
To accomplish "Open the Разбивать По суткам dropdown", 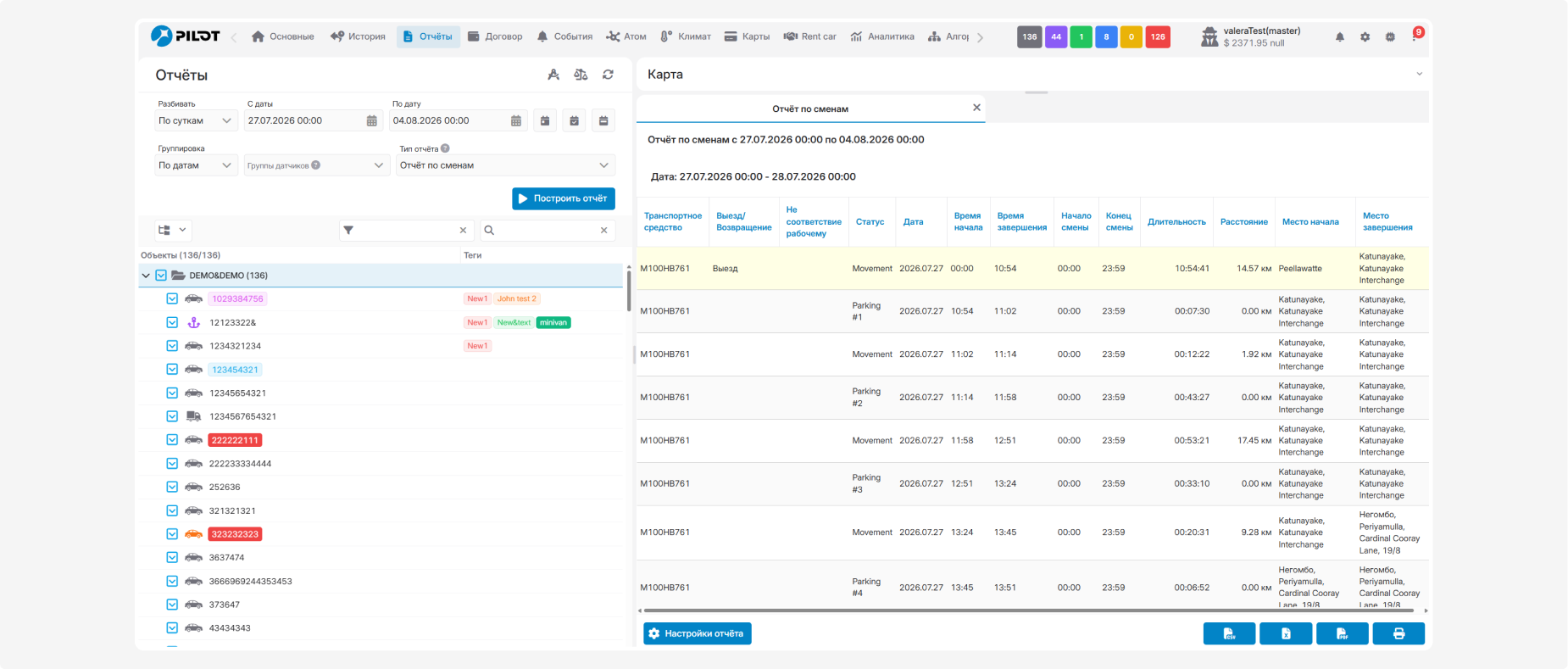I will pyautogui.click(x=197, y=121).
